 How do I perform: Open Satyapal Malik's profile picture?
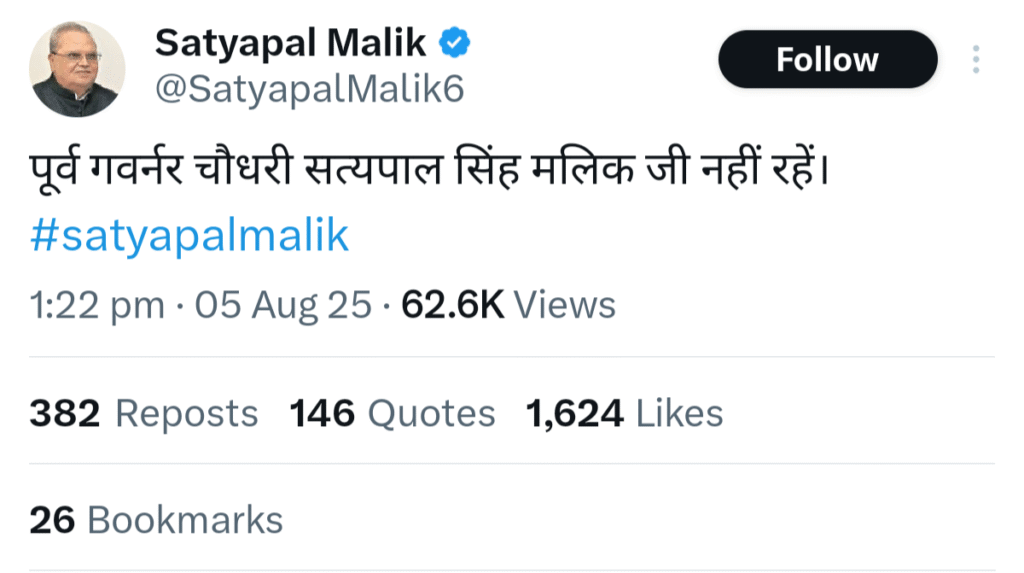pos(78,69)
